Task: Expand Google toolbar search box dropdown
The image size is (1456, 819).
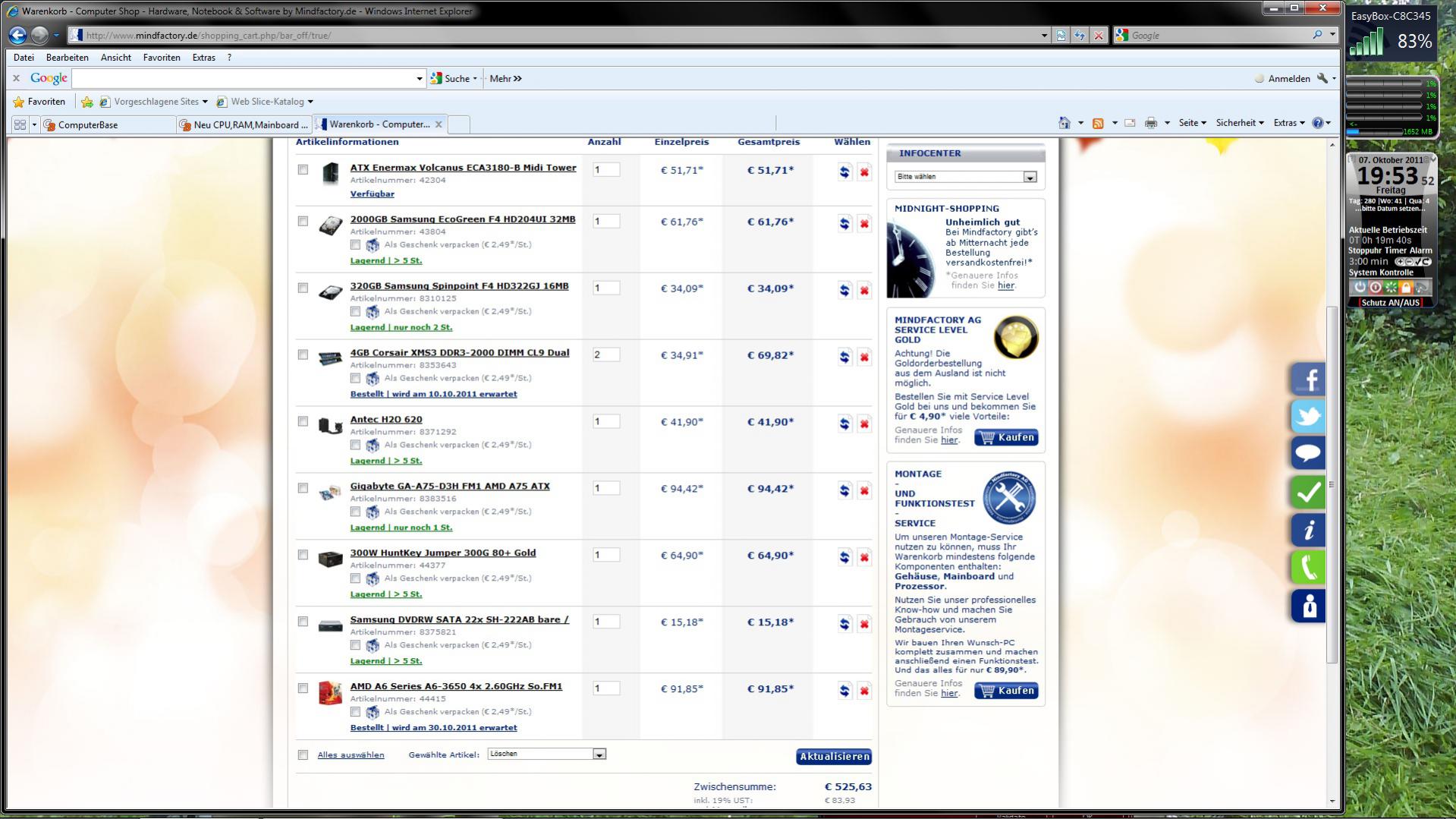Action: point(419,78)
